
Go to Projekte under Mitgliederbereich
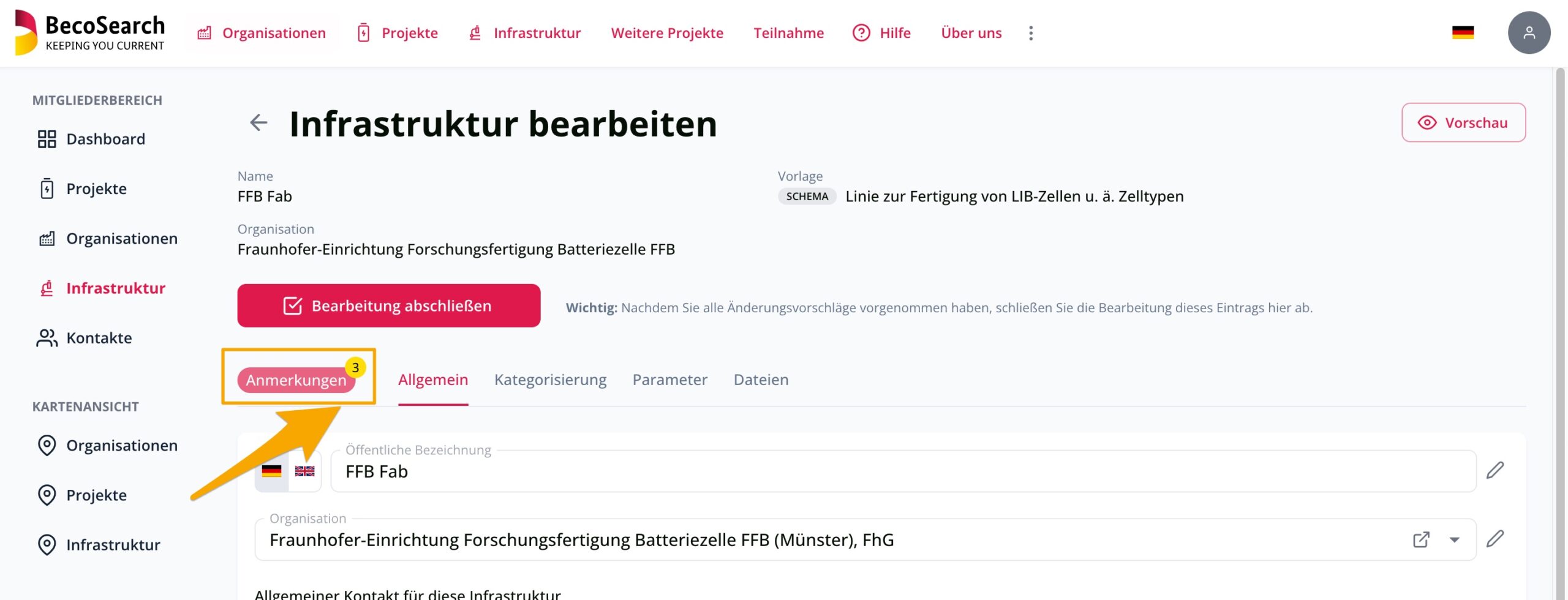pyautogui.click(x=82, y=189)
